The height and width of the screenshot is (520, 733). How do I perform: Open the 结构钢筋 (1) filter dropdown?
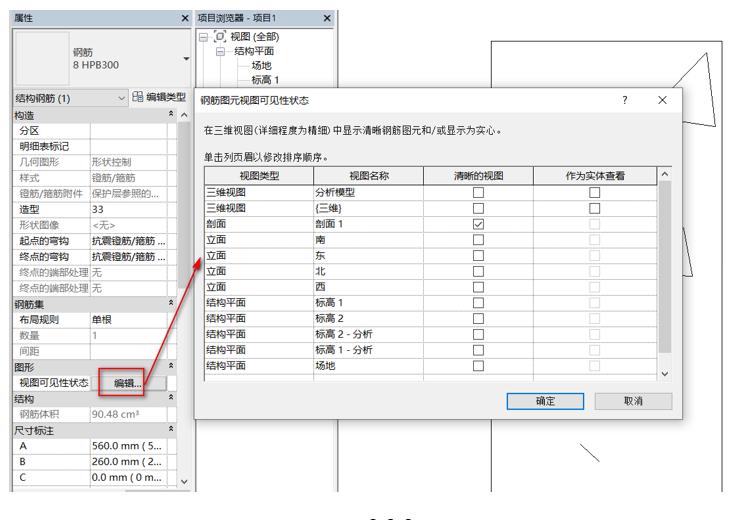point(122,98)
